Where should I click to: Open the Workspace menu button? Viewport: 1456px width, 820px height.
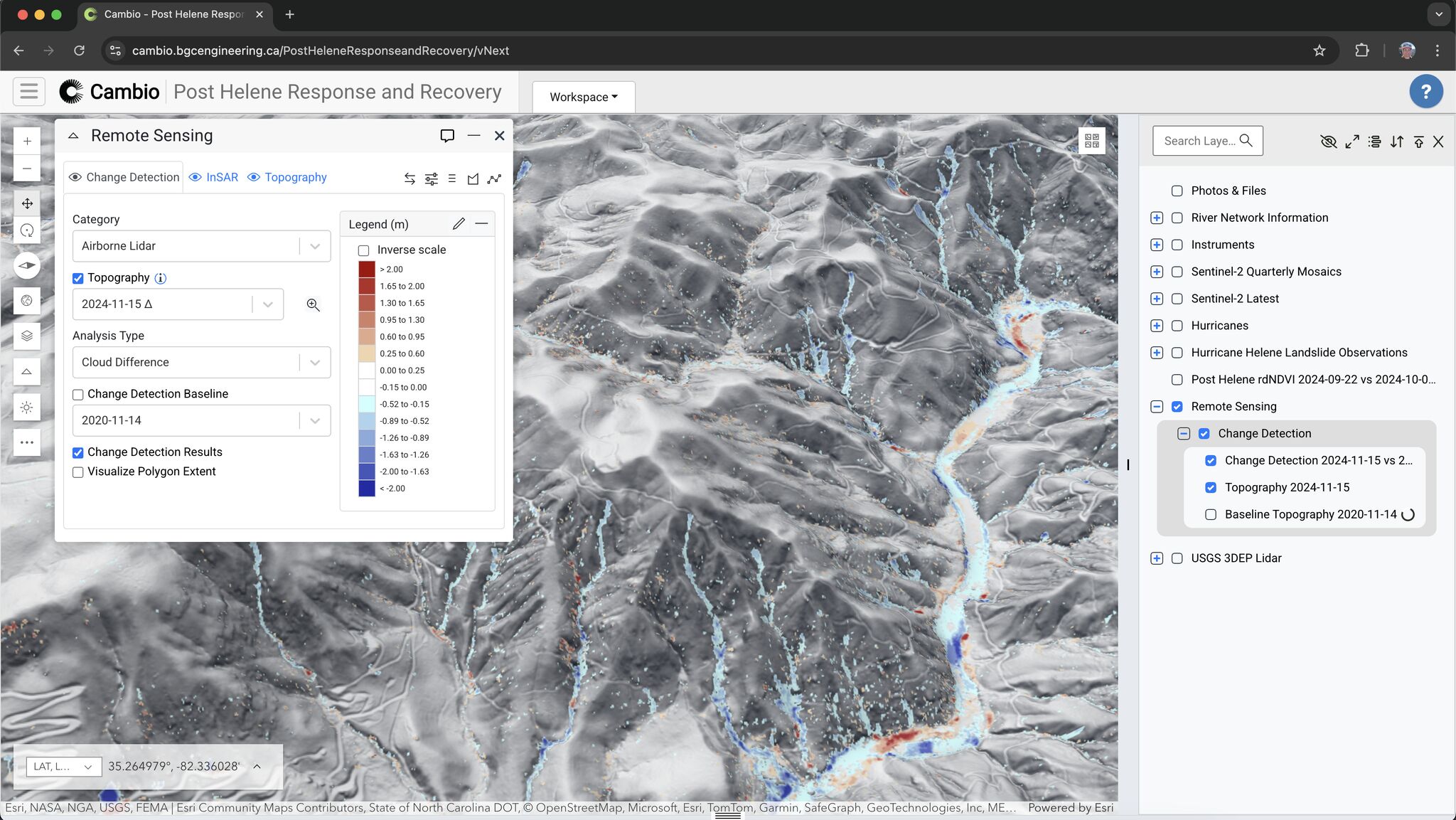pos(583,97)
